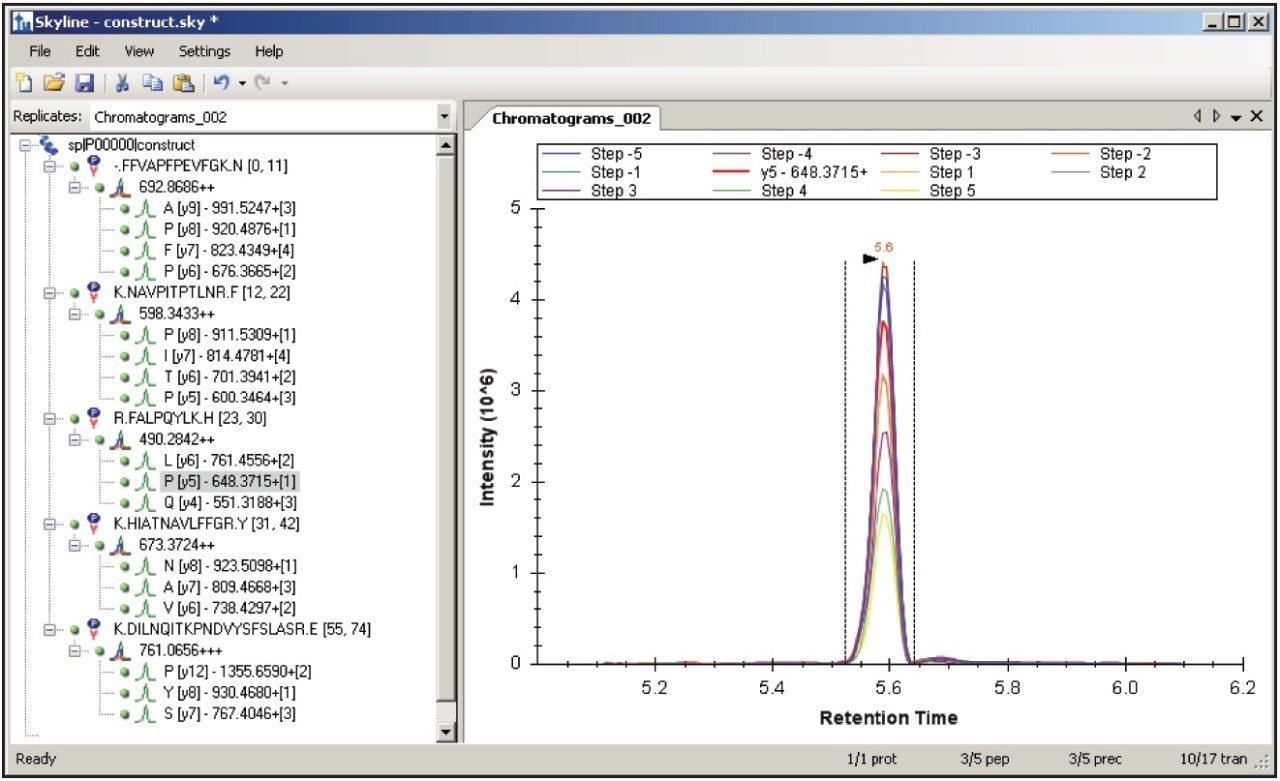The height and width of the screenshot is (781, 1280).
Task: Click the Undo arrow toolbar icon
Action: tap(221, 84)
